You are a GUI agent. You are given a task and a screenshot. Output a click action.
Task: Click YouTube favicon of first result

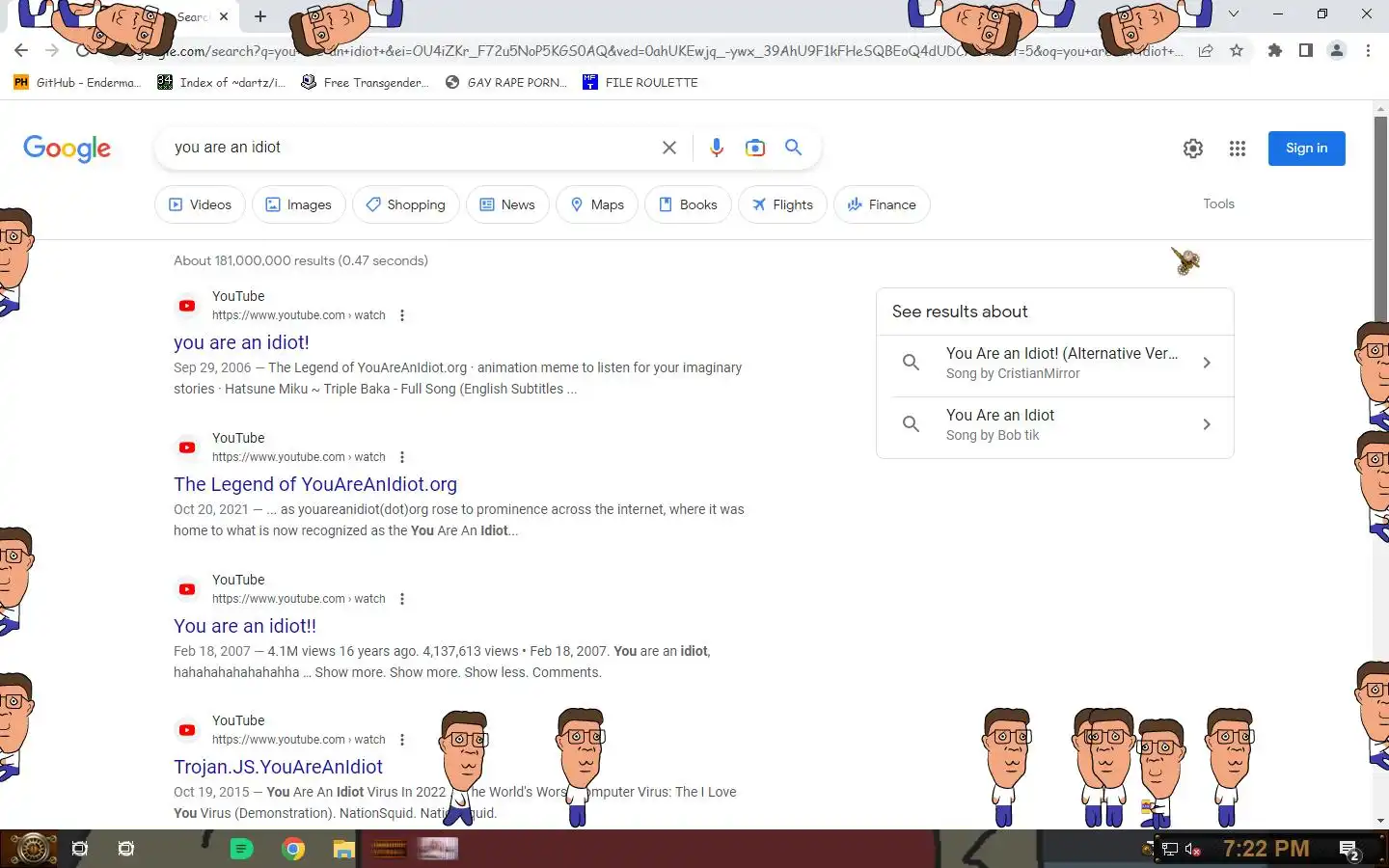pos(187,306)
